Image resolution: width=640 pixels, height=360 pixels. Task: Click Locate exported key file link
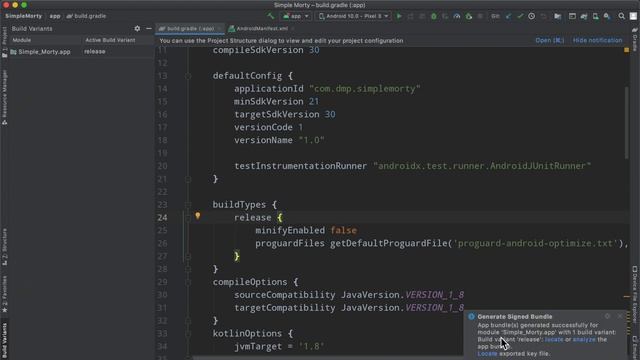(x=487, y=354)
